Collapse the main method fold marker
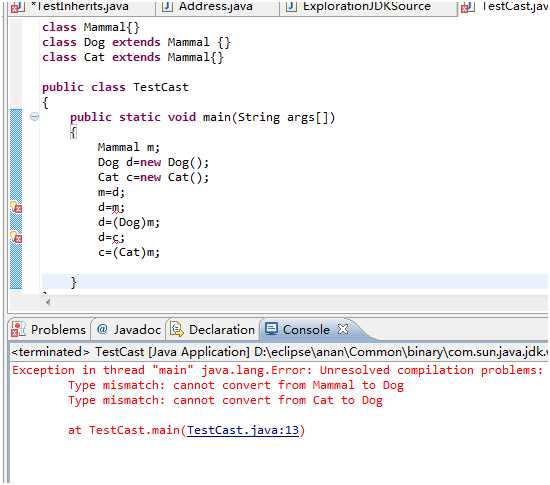 coord(34,116)
